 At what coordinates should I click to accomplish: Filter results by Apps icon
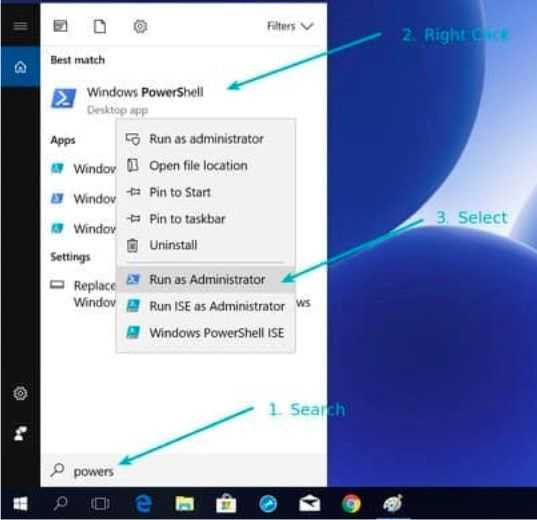(x=61, y=26)
